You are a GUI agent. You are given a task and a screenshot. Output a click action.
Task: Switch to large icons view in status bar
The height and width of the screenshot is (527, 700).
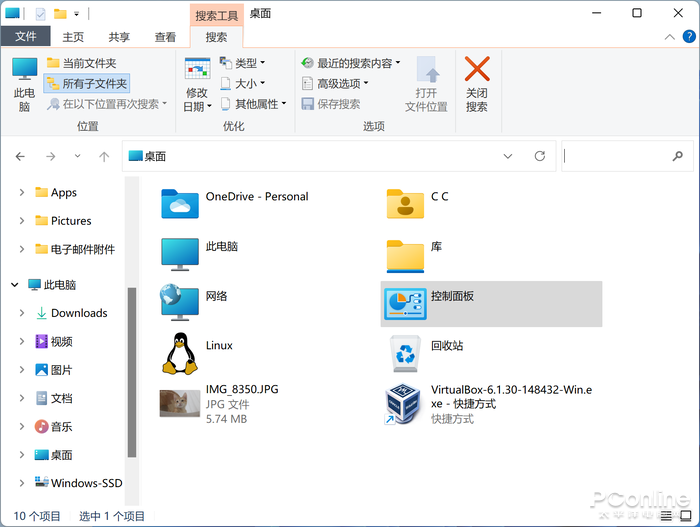coord(685,516)
